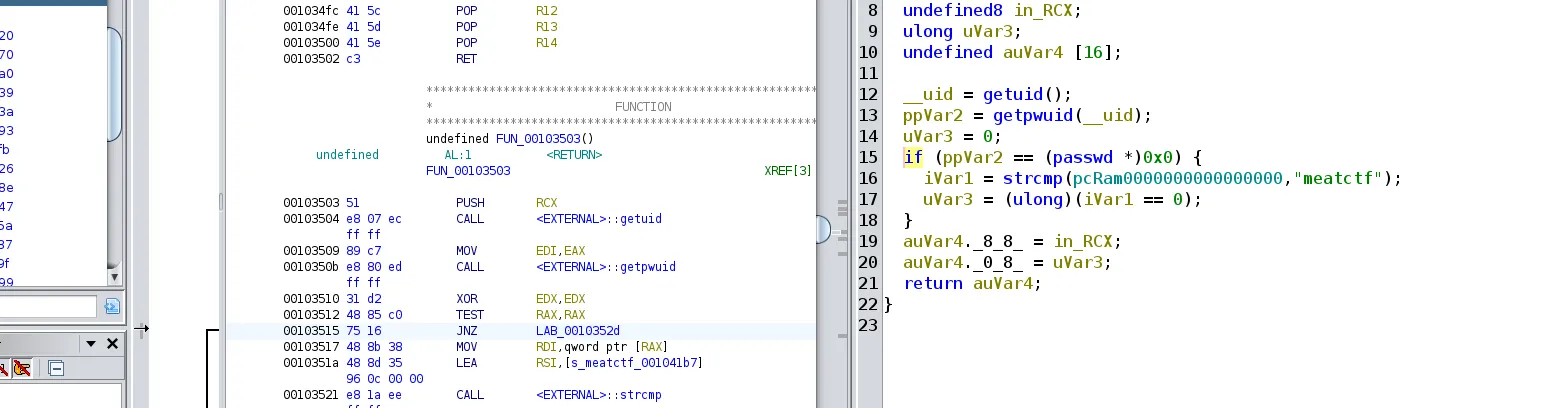Click the XREF[3] label of FUN_00103503
This screenshot has width=1547, height=408.
pos(788,171)
